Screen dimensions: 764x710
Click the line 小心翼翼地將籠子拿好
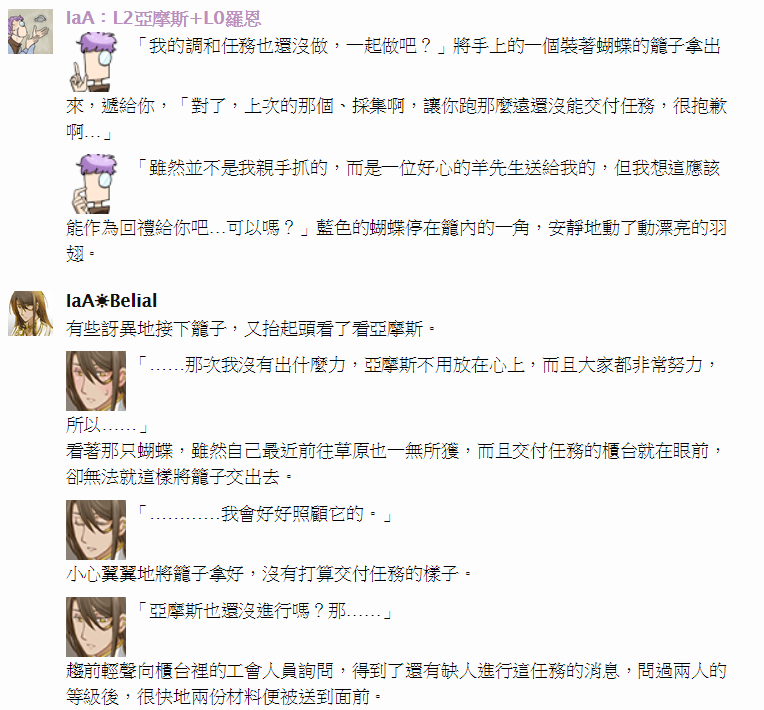coord(155,574)
